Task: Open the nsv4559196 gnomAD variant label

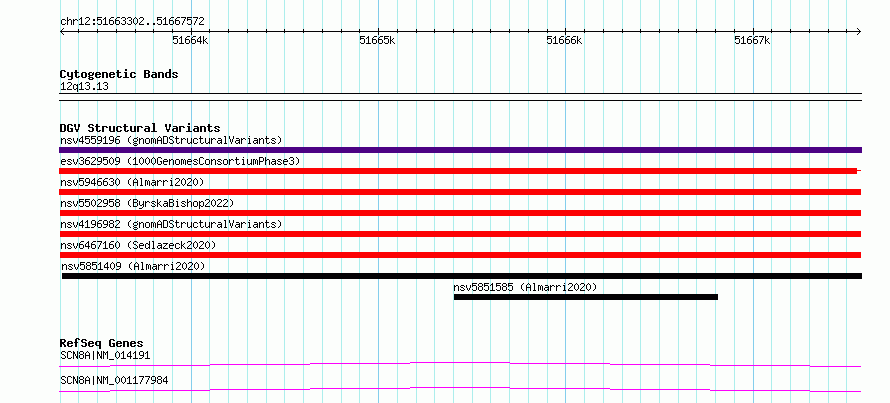Action: (x=171, y=140)
